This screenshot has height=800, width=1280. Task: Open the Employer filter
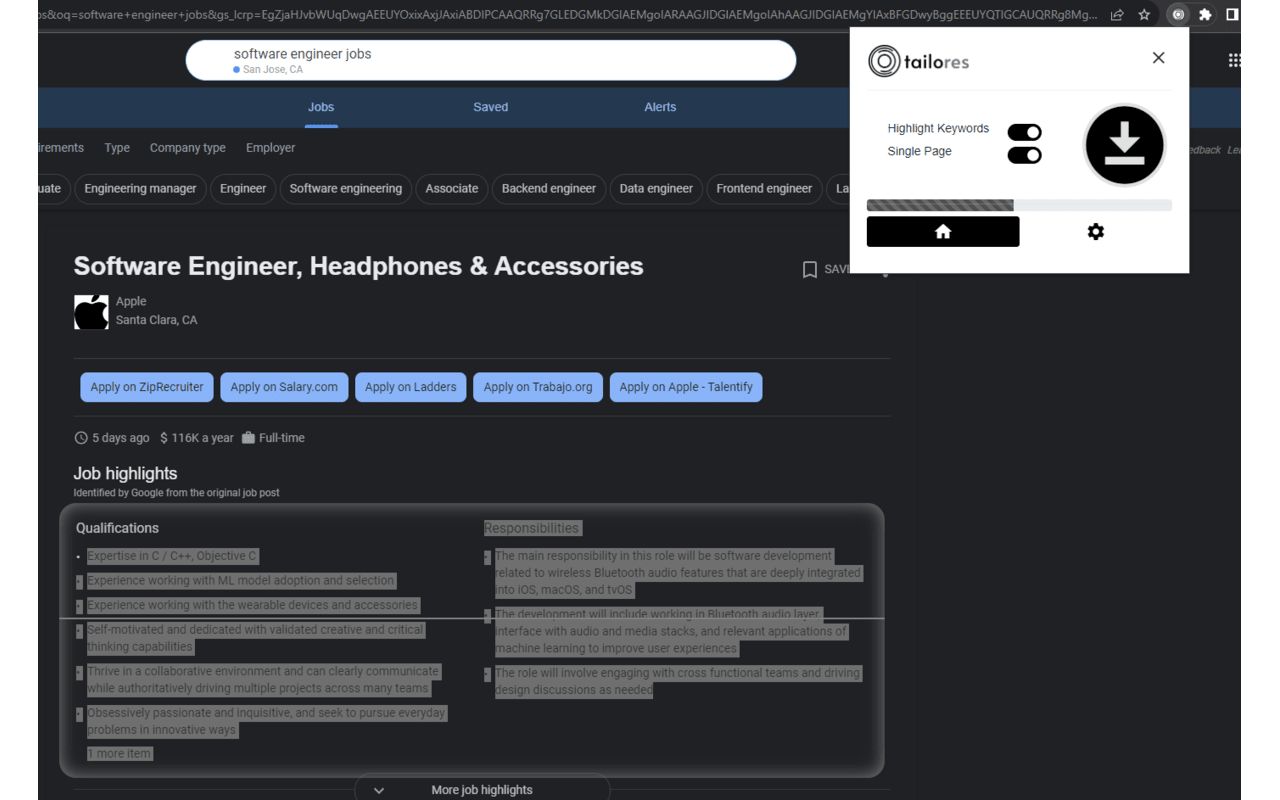tap(271, 148)
